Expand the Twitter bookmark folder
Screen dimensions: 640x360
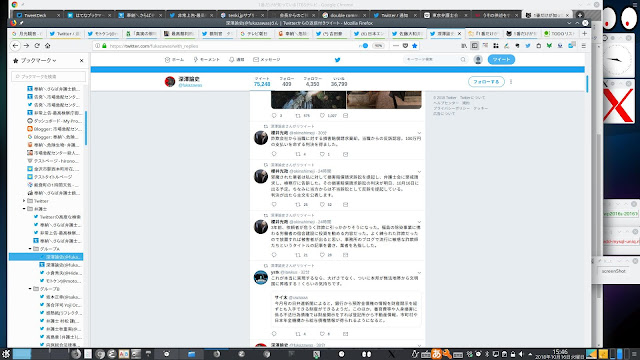[x=24, y=201]
